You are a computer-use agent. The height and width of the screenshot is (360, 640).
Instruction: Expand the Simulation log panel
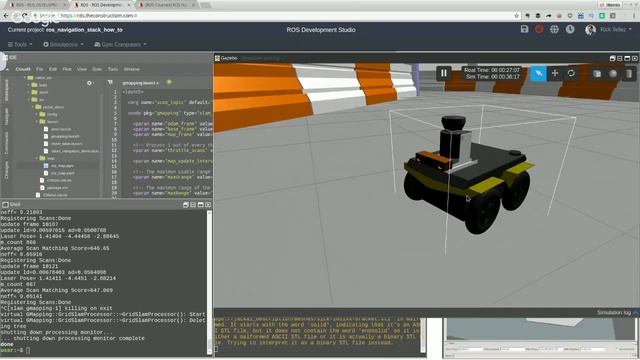[x=616, y=313]
